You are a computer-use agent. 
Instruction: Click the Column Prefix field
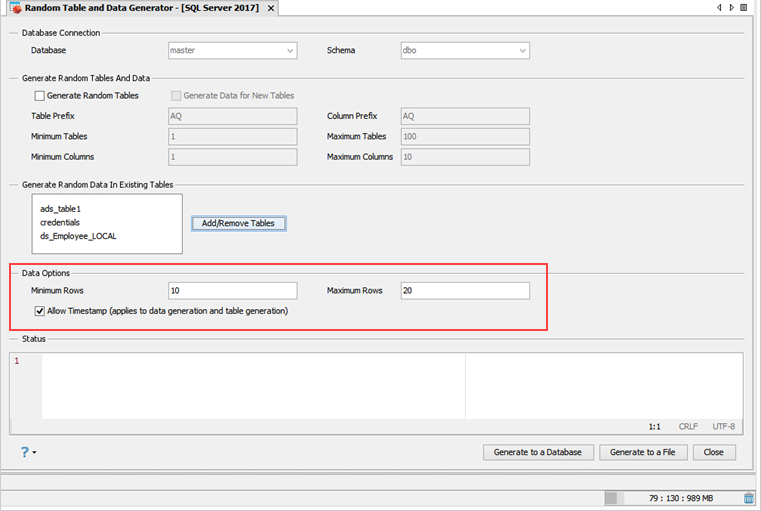[465, 116]
